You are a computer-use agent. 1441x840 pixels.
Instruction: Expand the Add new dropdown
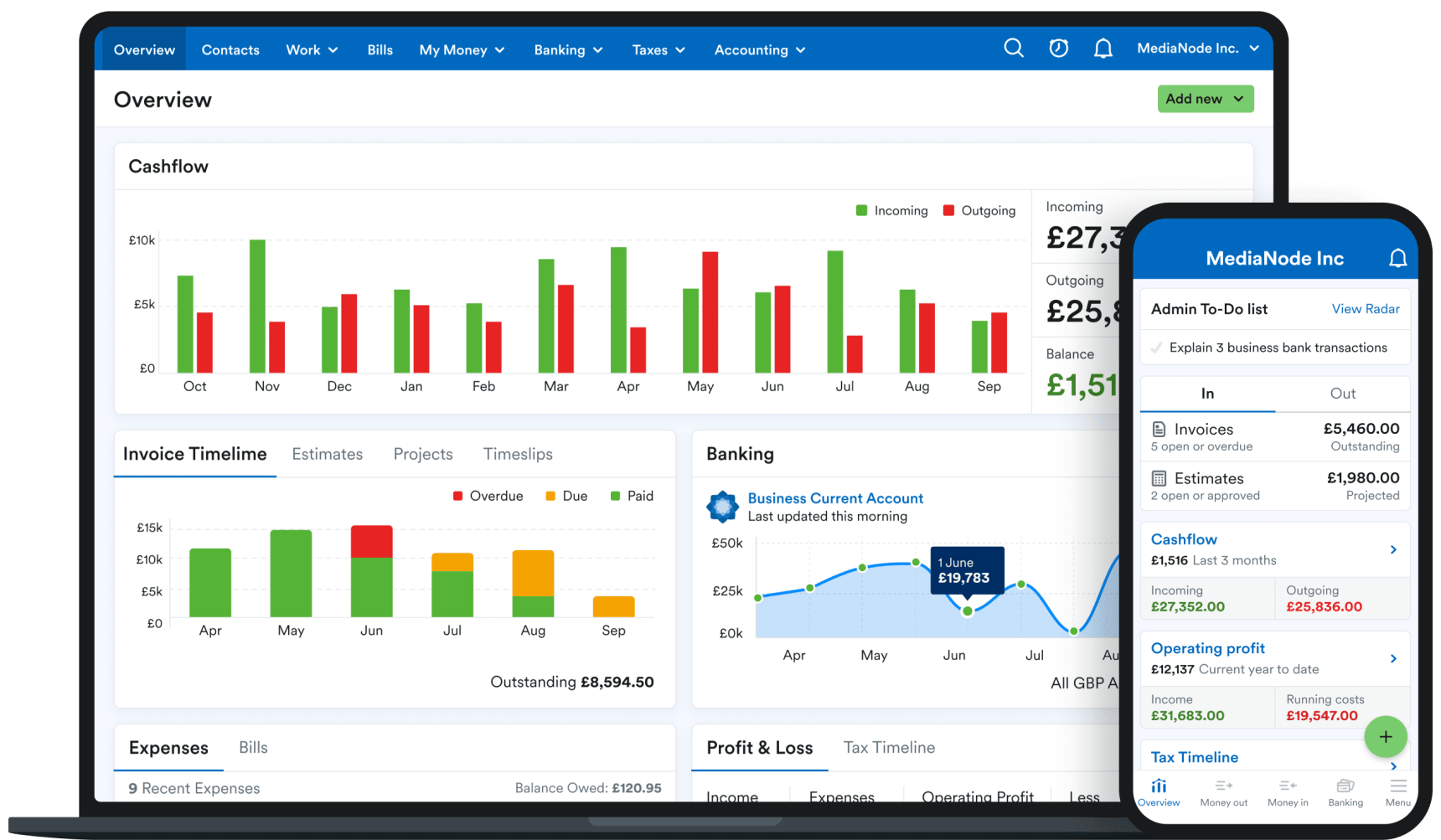coord(1205,99)
